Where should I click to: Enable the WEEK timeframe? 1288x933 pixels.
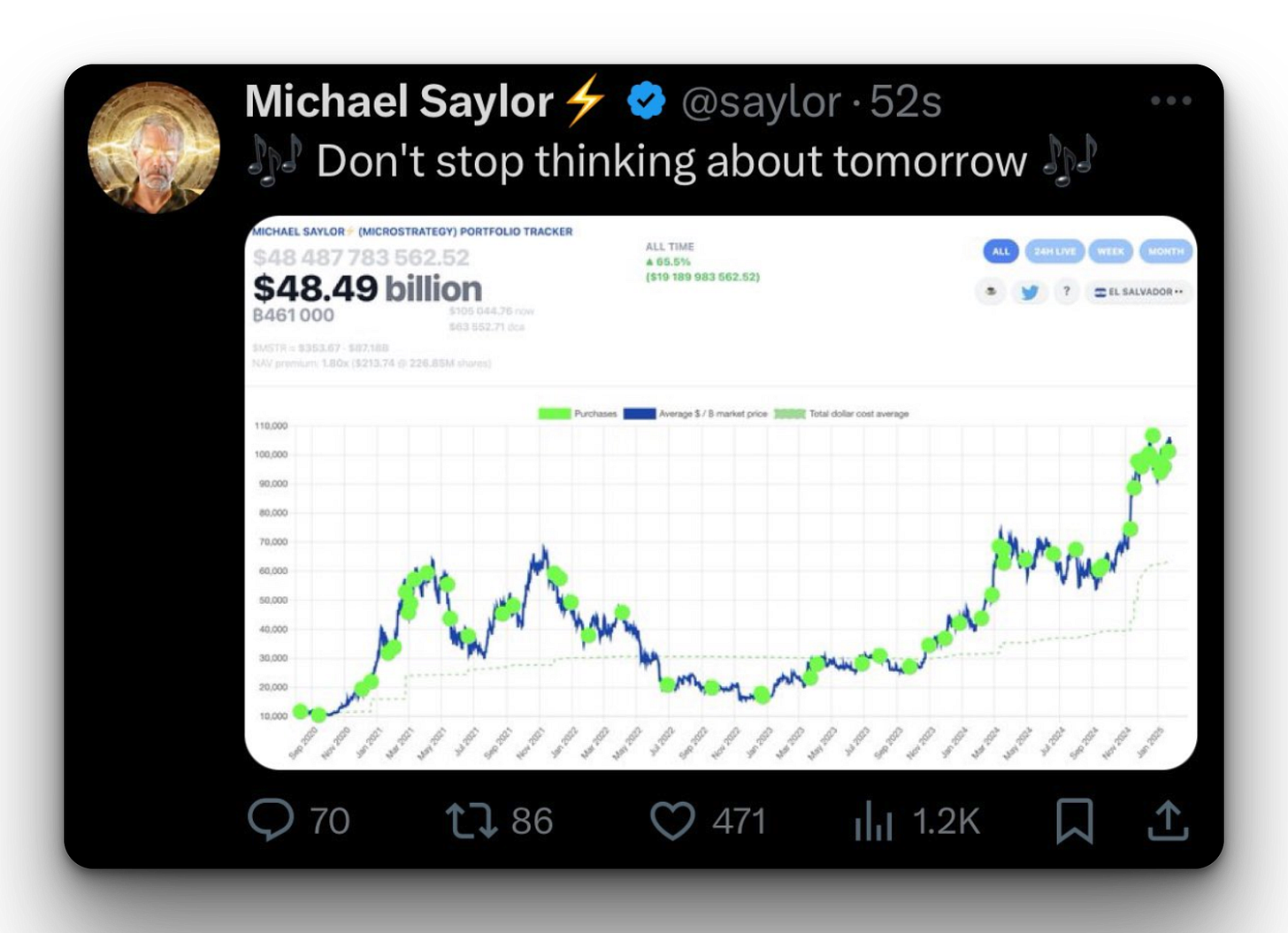1112,251
